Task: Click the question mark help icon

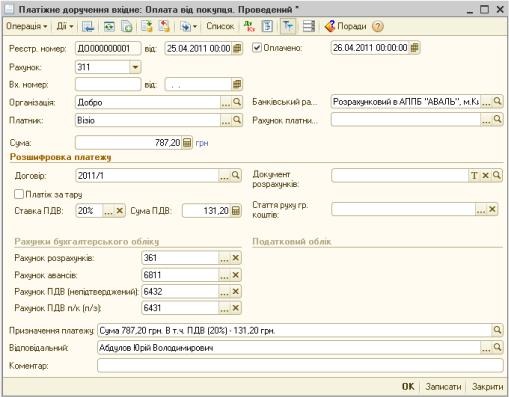Action: click(x=377, y=26)
